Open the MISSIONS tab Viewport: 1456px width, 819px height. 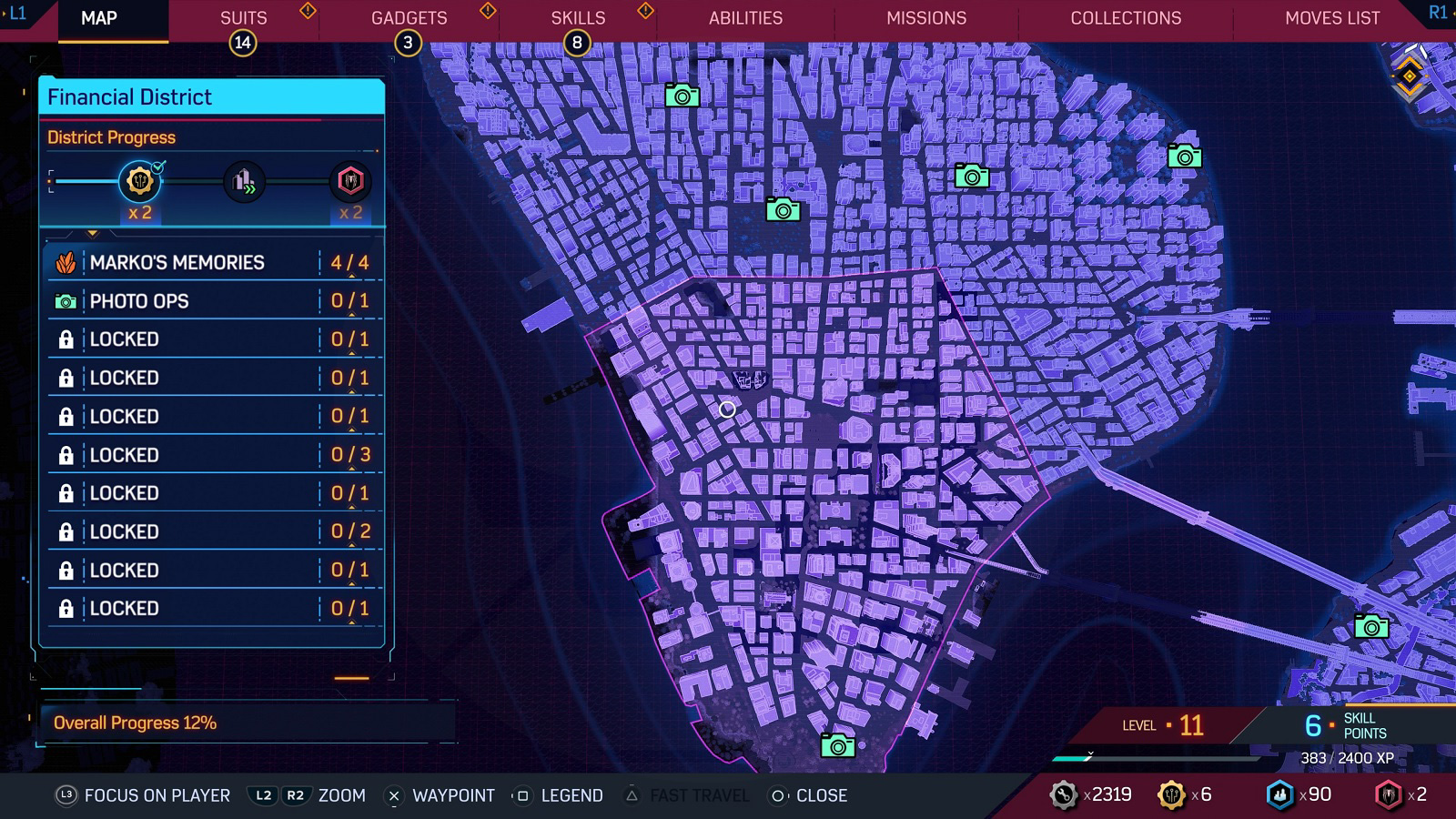point(926,18)
